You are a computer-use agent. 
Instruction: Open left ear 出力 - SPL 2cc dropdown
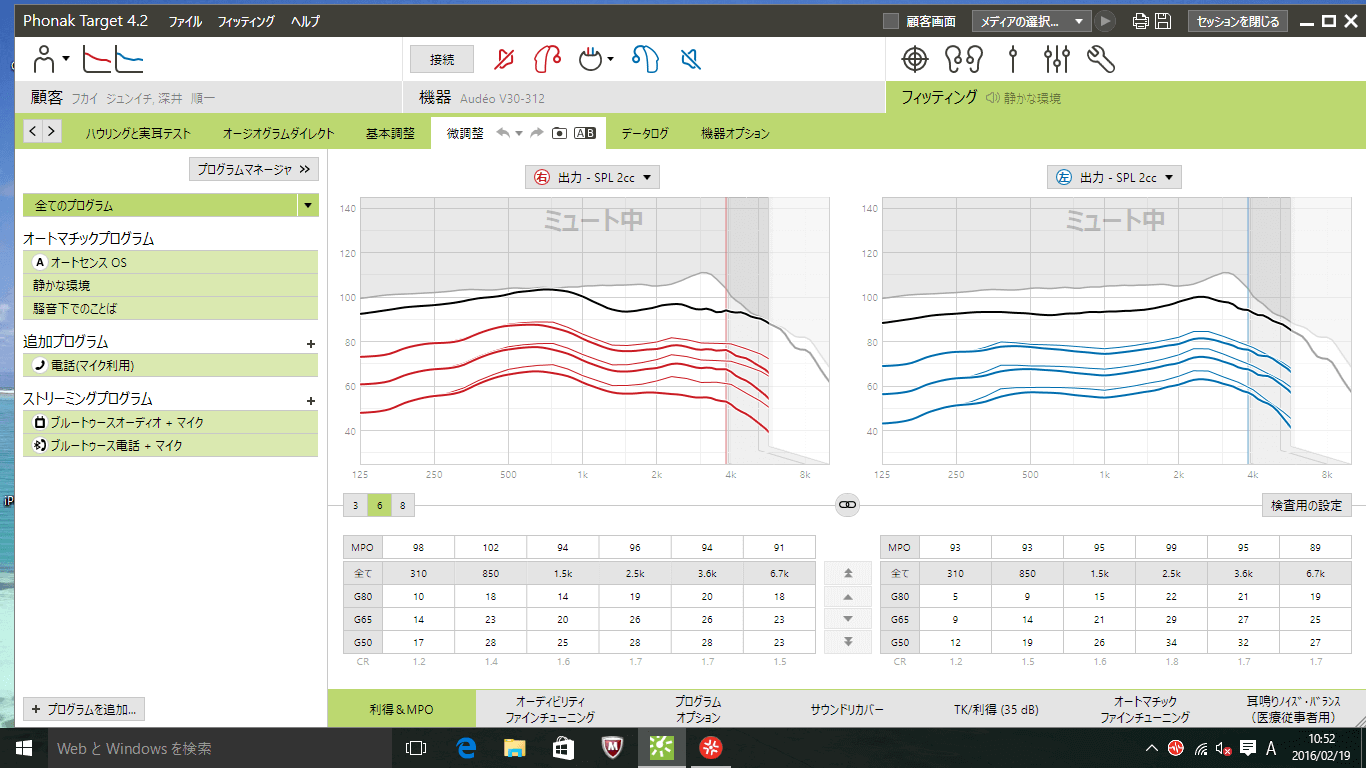click(x=1114, y=177)
